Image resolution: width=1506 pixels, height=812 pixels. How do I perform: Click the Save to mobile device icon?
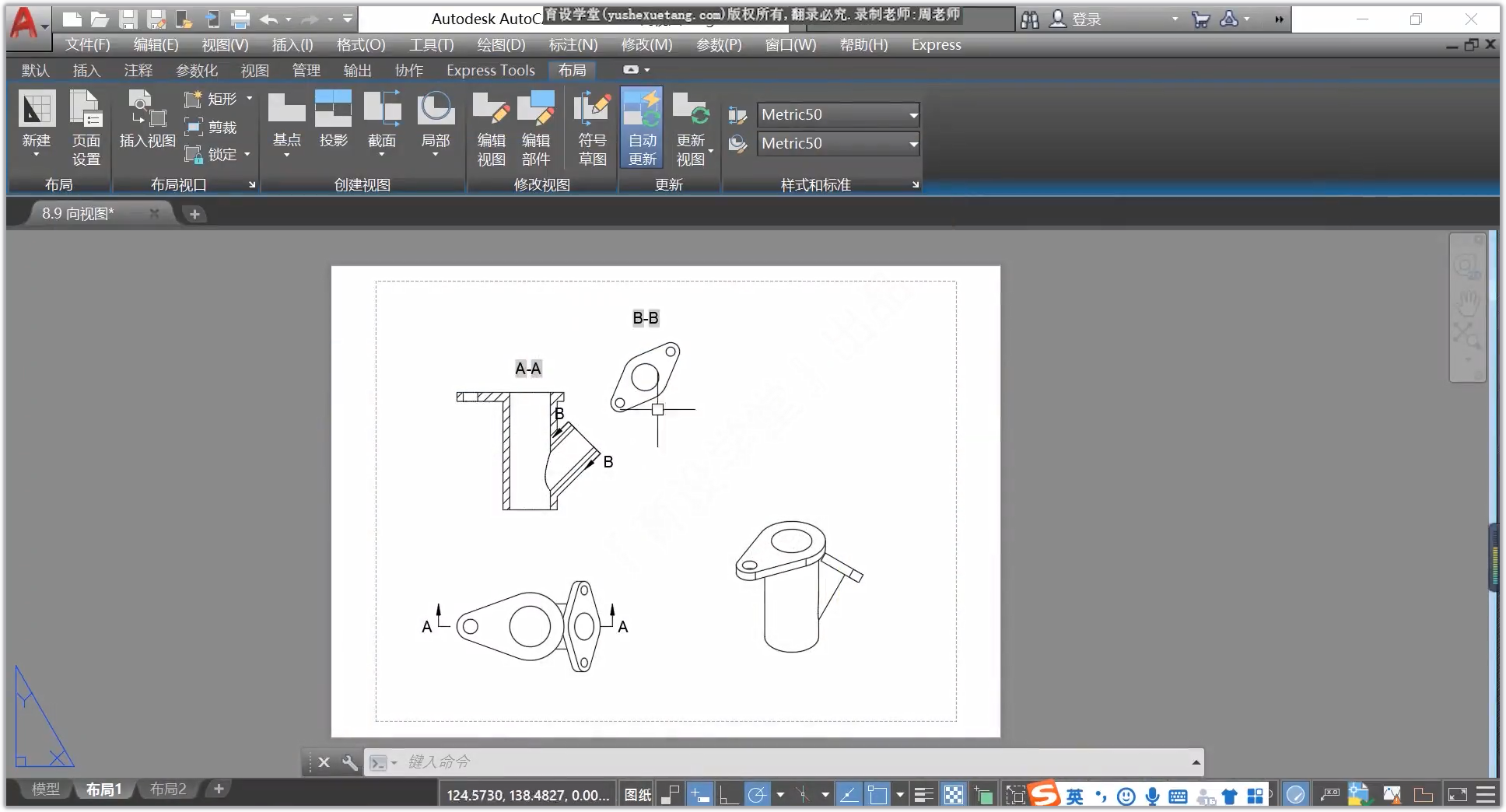click(x=212, y=19)
